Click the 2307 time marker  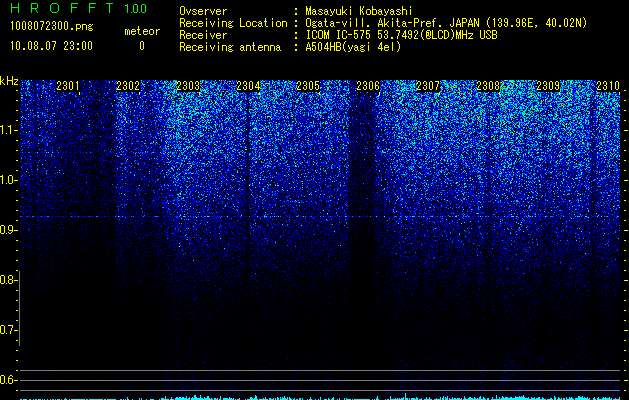tap(428, 86)
